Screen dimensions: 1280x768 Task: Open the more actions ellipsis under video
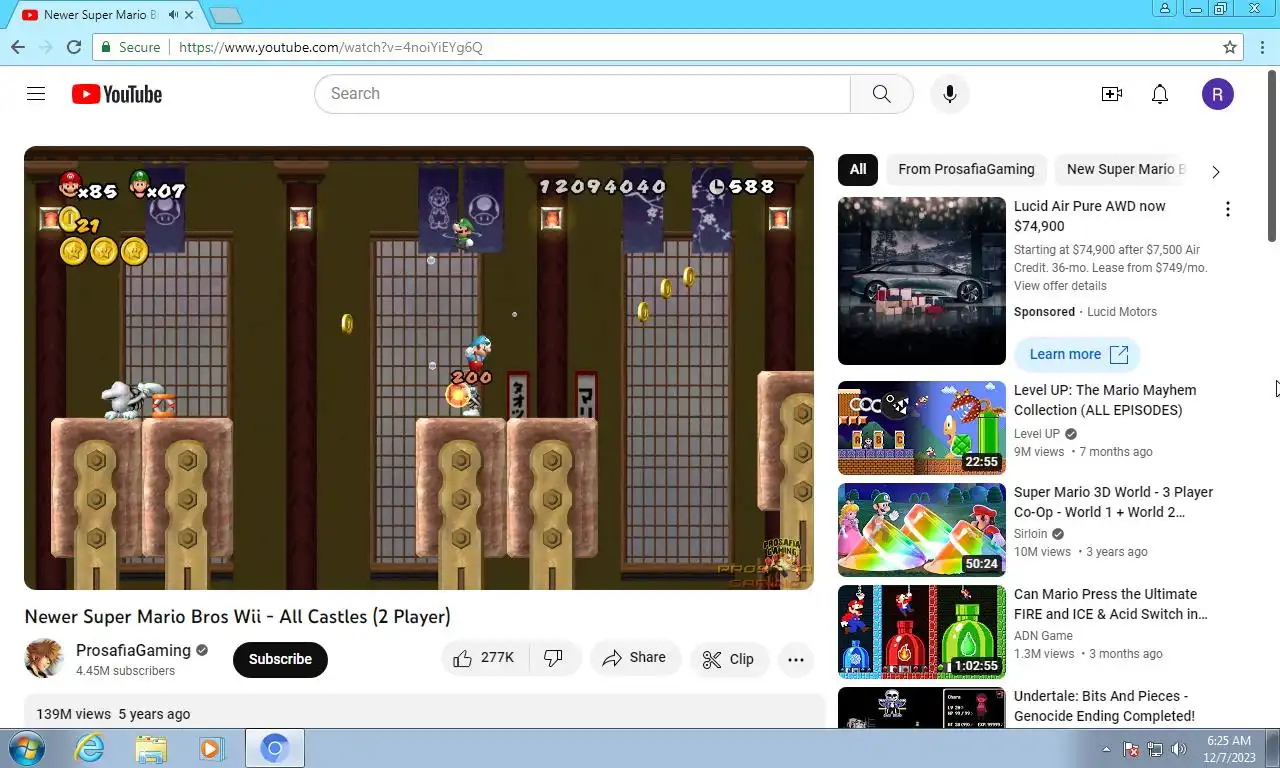(796, 659)
